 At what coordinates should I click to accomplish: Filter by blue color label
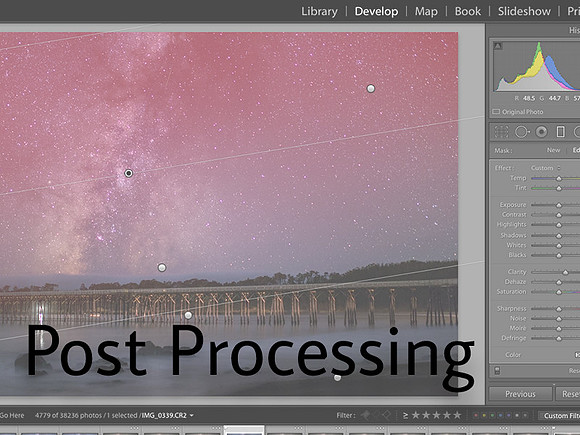[x=500, y=415]
